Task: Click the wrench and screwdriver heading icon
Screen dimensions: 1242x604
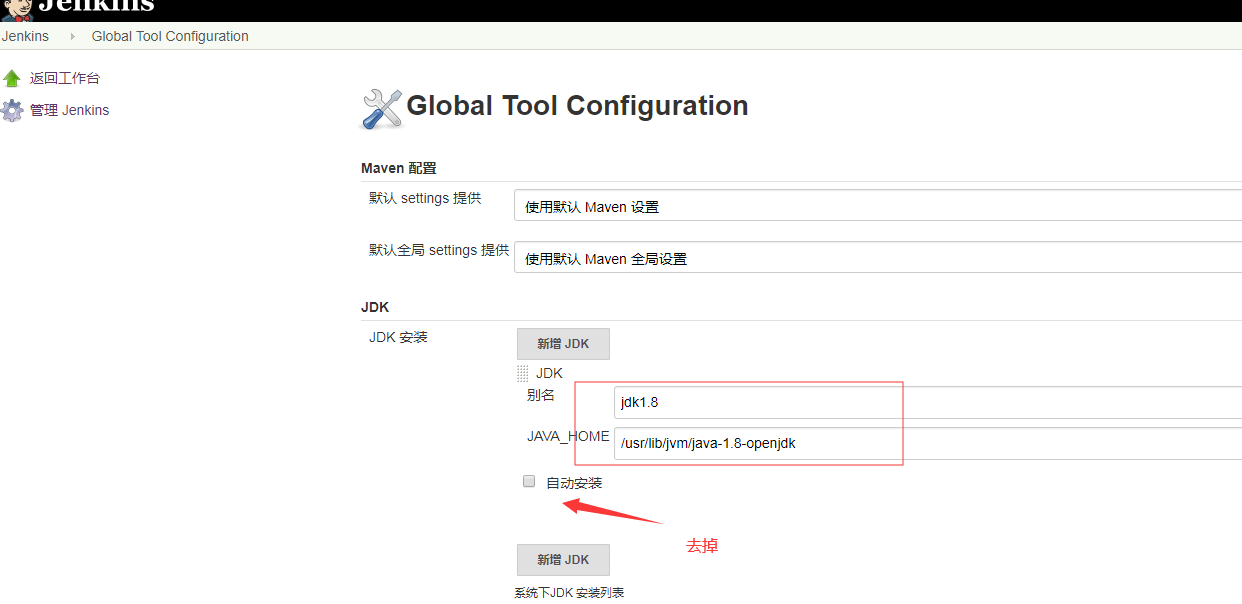Action: click(380, 108)
